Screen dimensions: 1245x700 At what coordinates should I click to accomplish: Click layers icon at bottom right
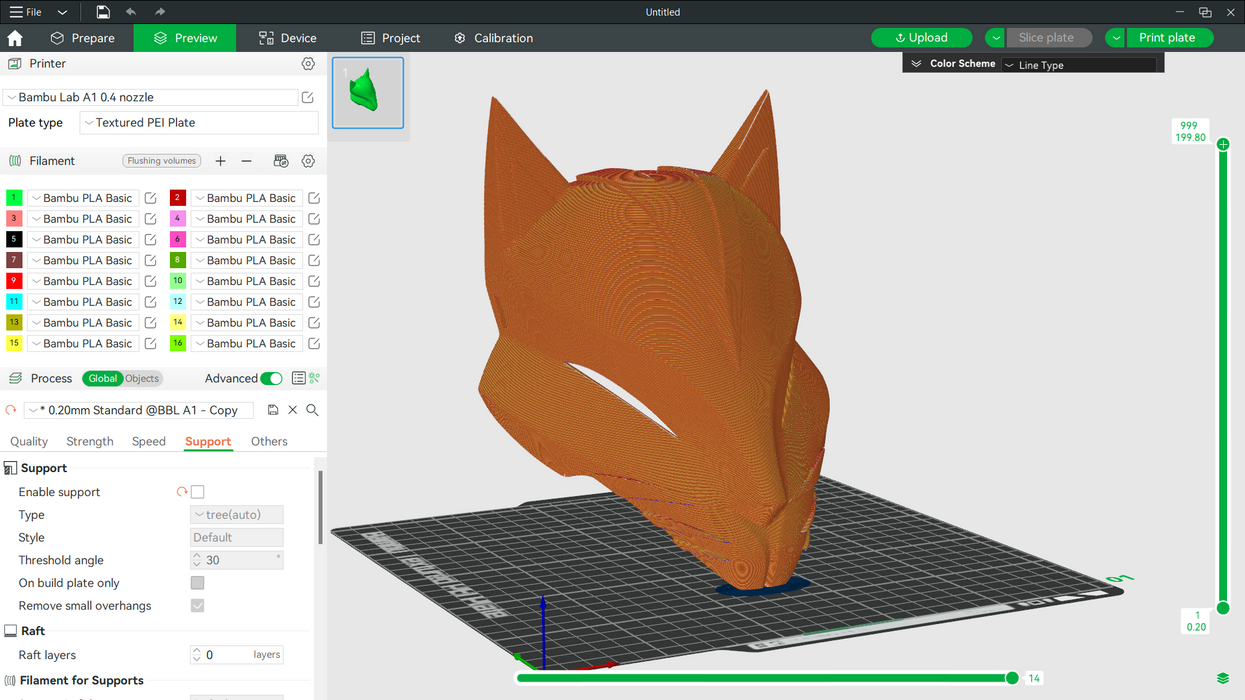tap(1223, 679)
